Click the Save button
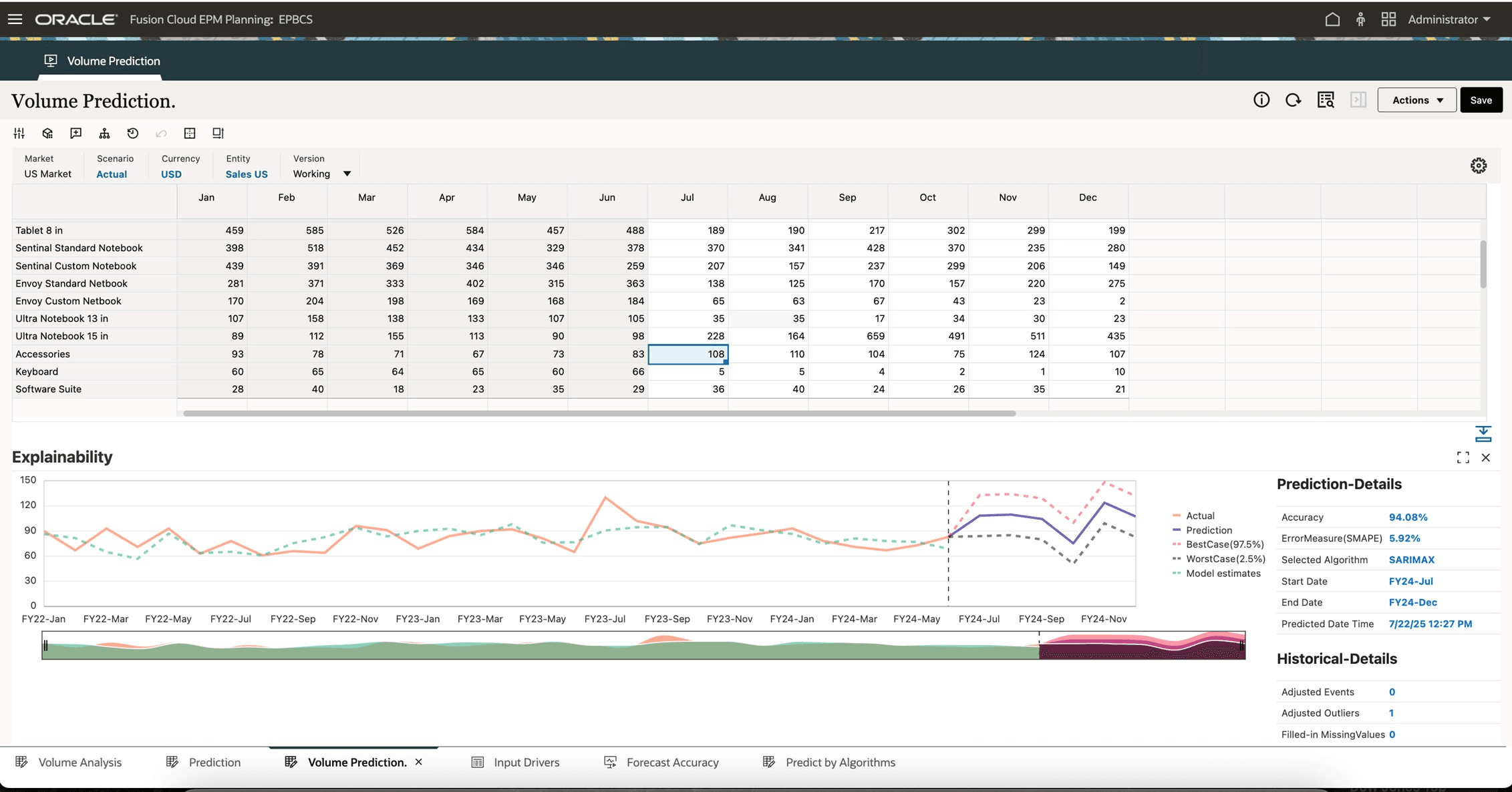 pyautogui.click(x=1481, y=100)
